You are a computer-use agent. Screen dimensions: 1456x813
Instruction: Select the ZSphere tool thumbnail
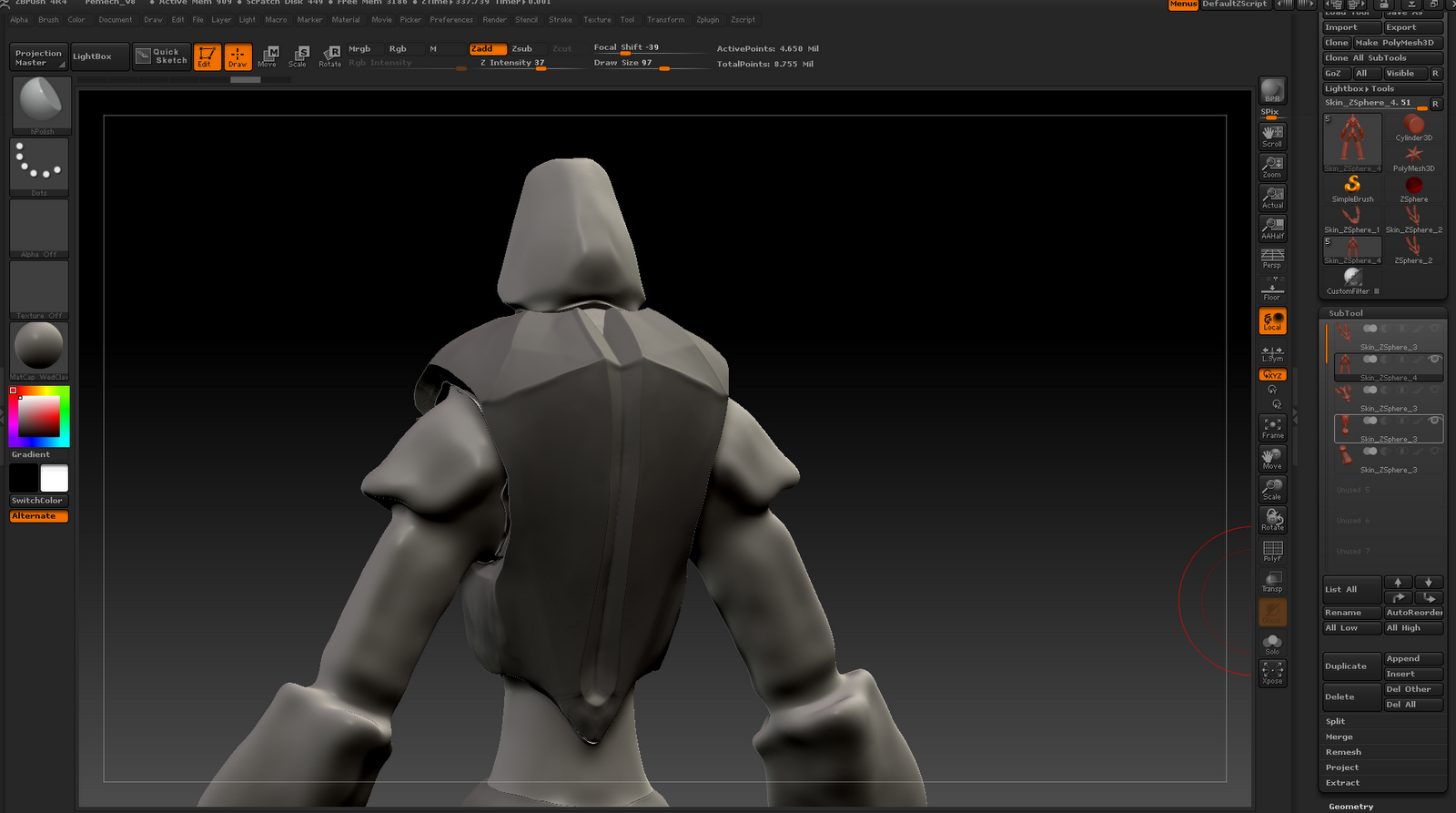(x=1413, y=188)
